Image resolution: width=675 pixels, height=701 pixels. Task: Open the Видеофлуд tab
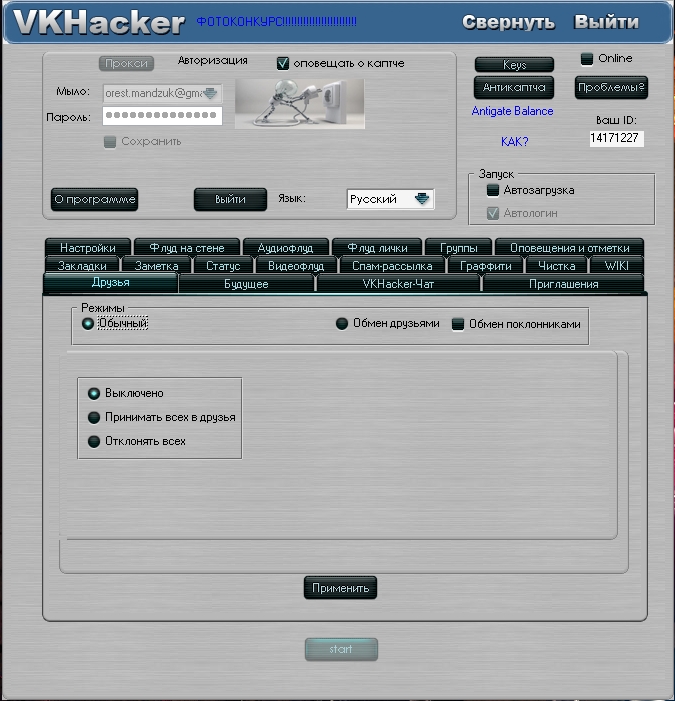(296, 266)
